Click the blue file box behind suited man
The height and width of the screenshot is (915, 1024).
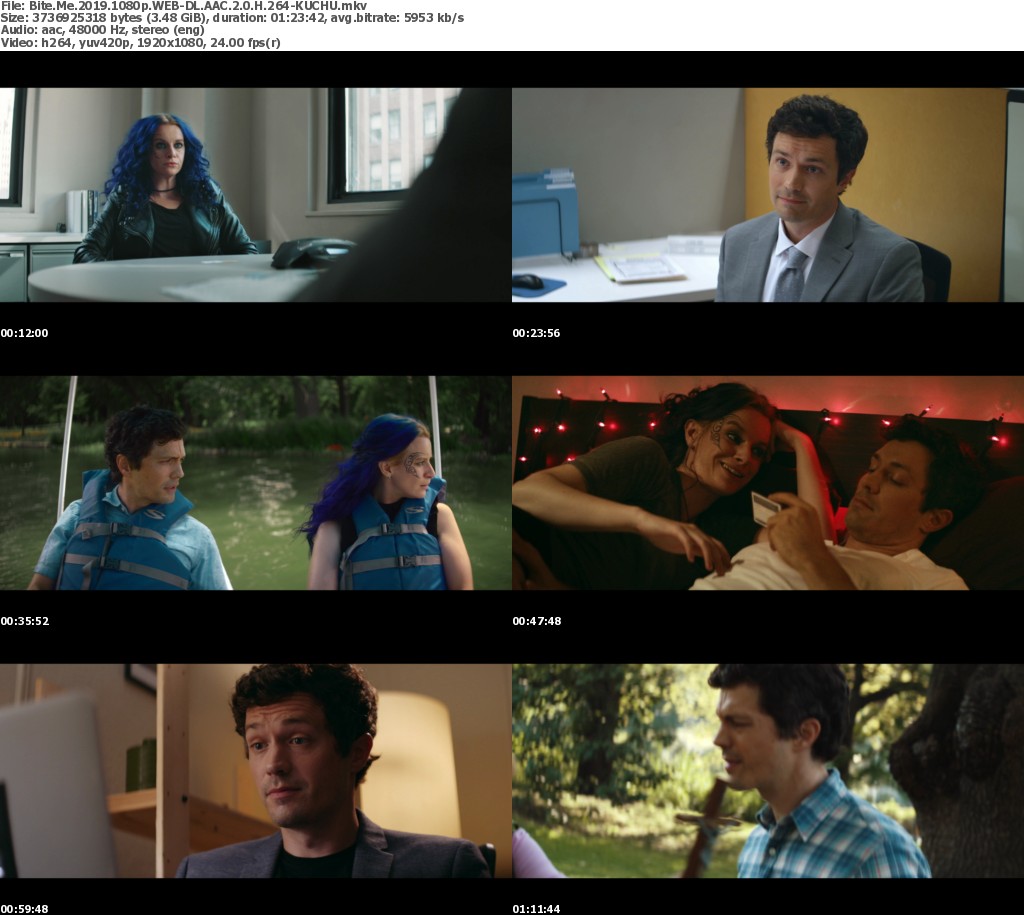pos(545,215)
